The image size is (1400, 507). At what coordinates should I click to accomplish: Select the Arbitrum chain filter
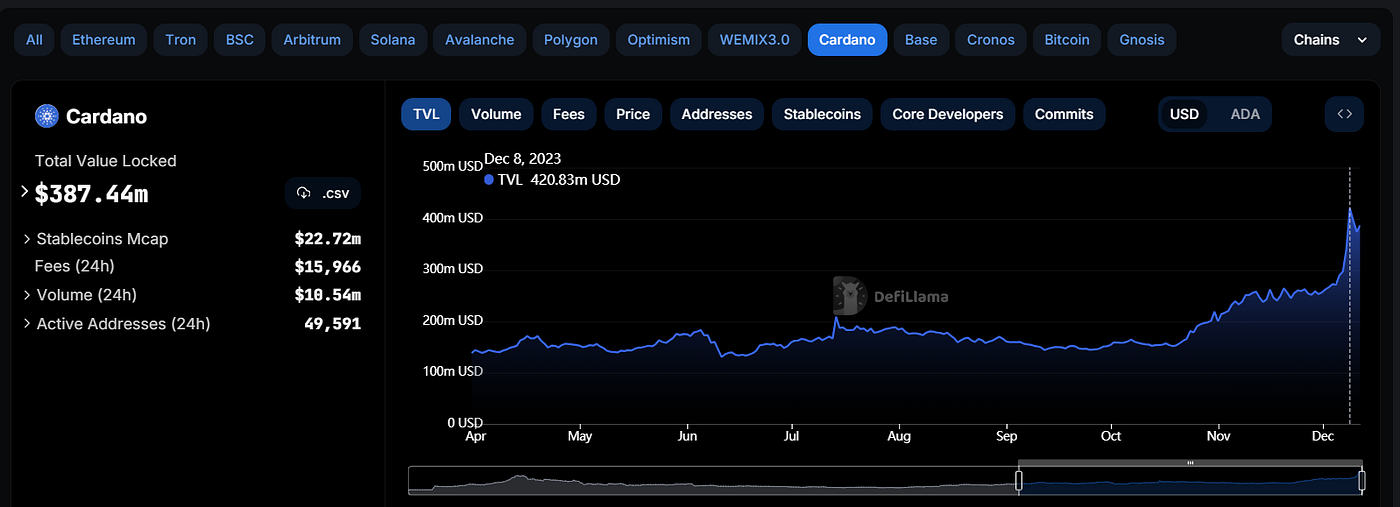(312, 40)
